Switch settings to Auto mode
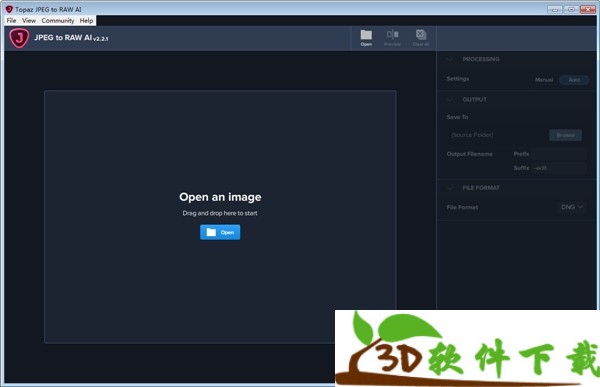The image size is (600, 387). point(574,80)
